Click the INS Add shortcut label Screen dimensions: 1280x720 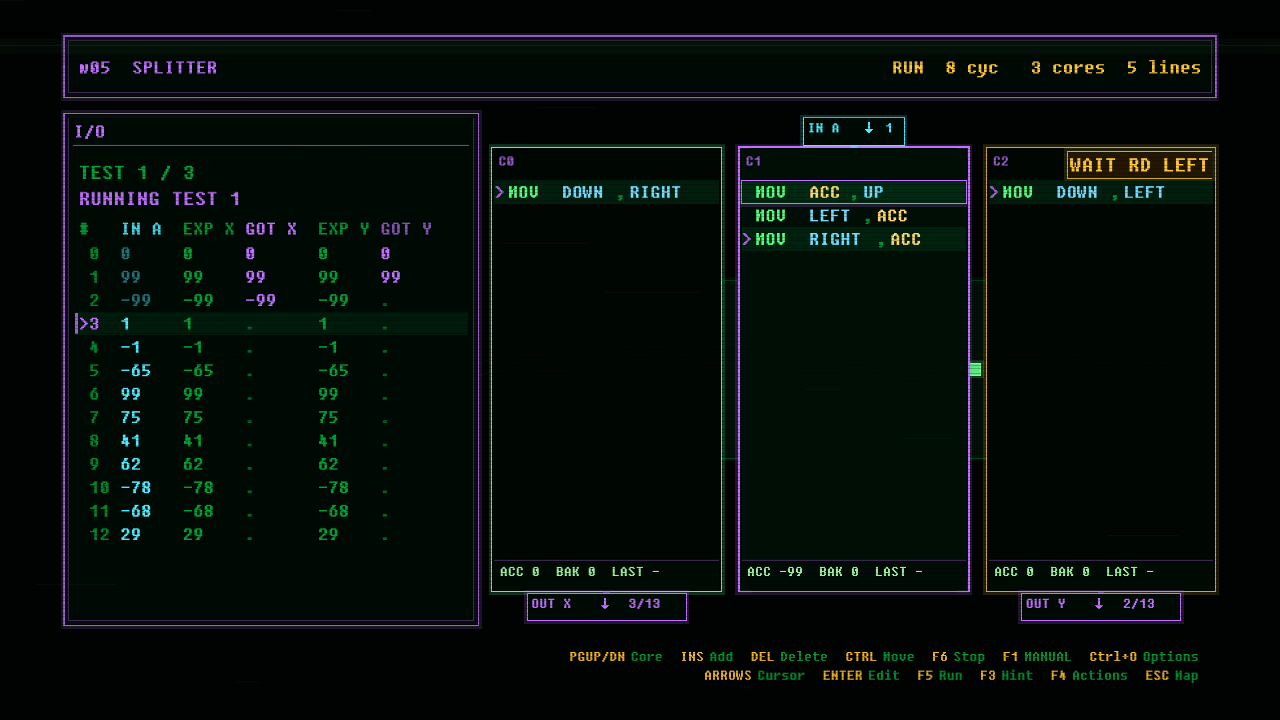706,657
